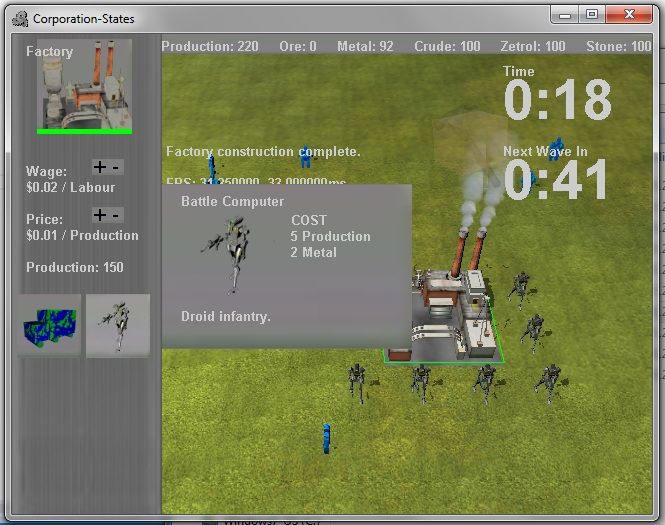Raise Price using the plus button
Screen dimensions: 665x525
click(99, 215)
